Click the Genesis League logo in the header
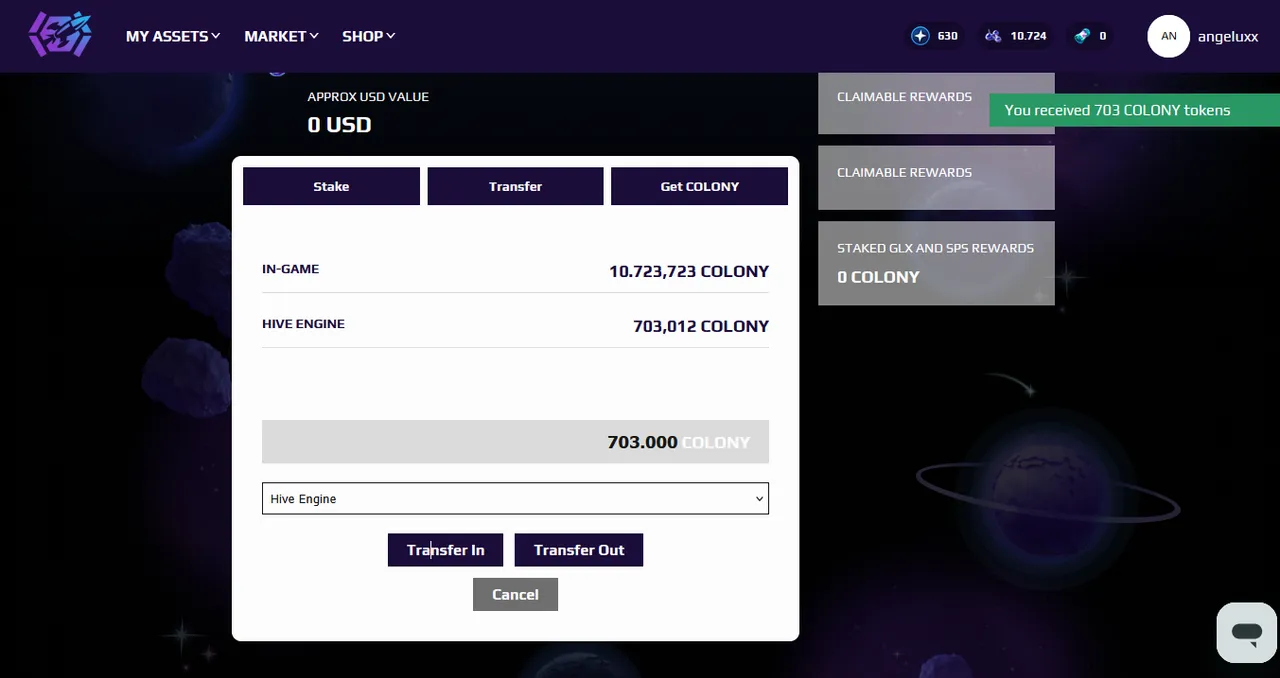1280x678 pixels. tap(60, 35)
